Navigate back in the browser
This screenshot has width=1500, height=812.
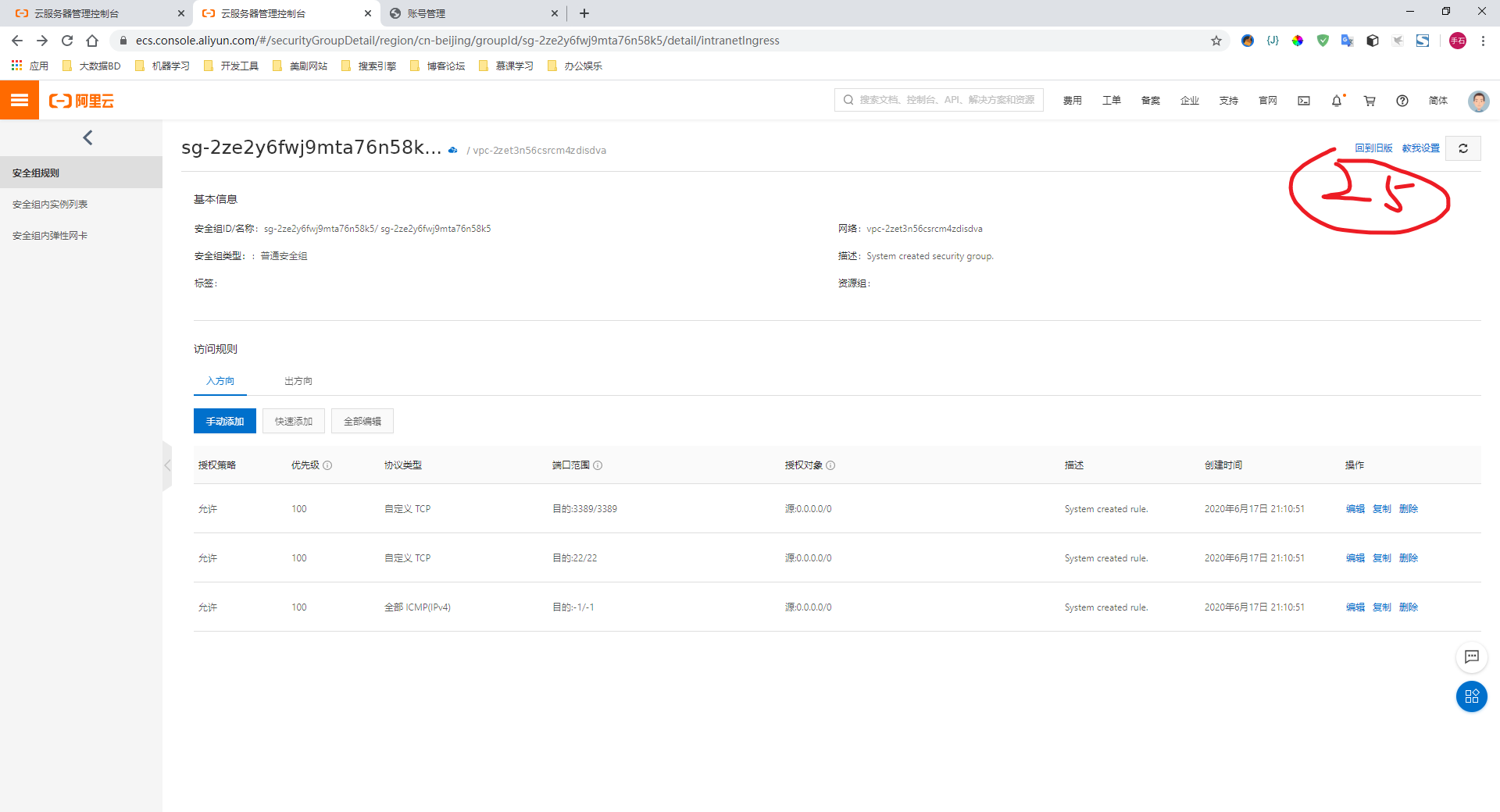tap(17, 41)
